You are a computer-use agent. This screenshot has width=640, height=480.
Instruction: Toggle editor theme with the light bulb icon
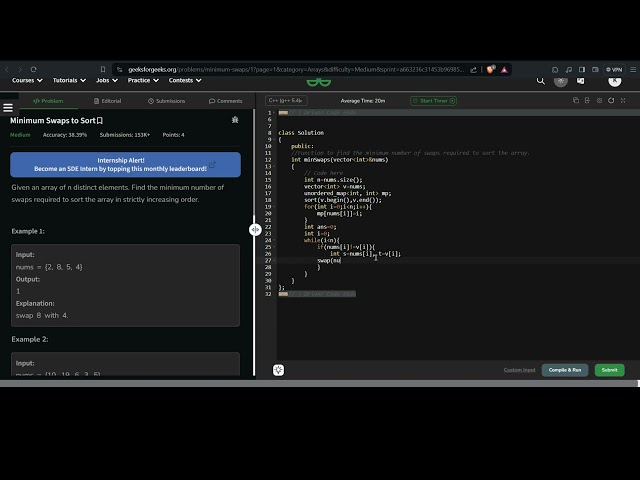click(278, 370)
